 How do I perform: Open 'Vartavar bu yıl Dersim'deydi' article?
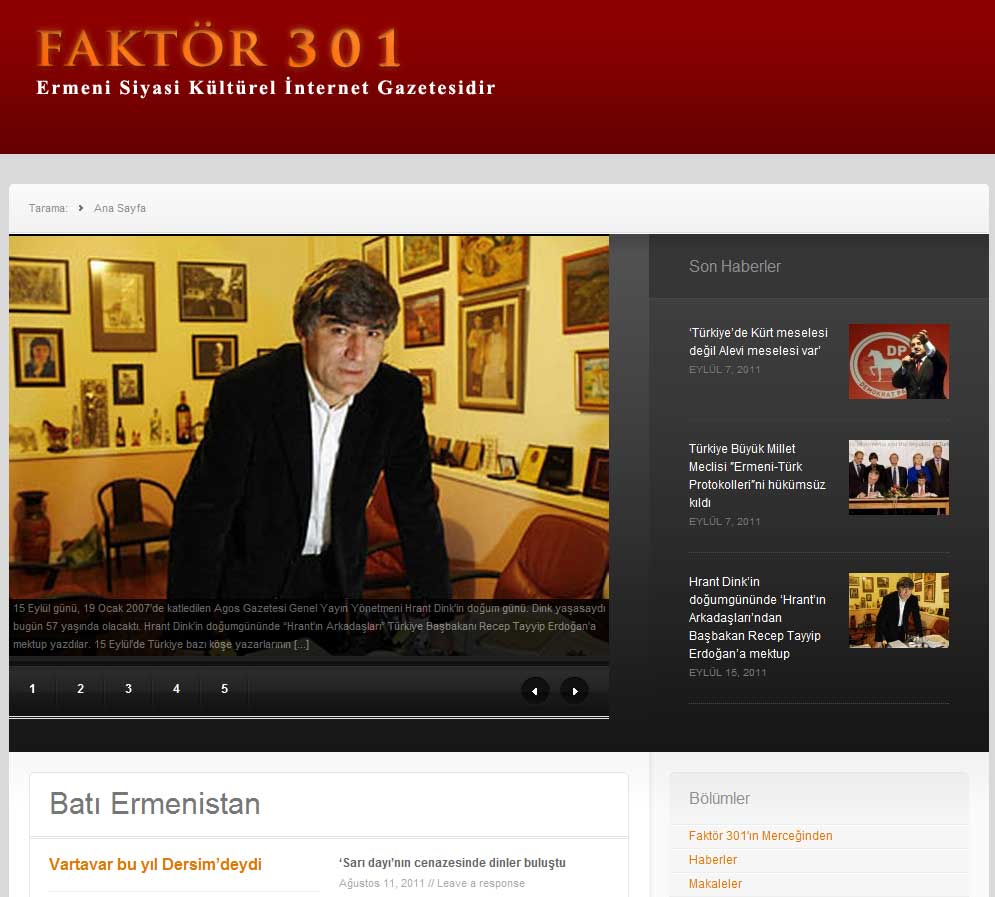pos(155,864)
